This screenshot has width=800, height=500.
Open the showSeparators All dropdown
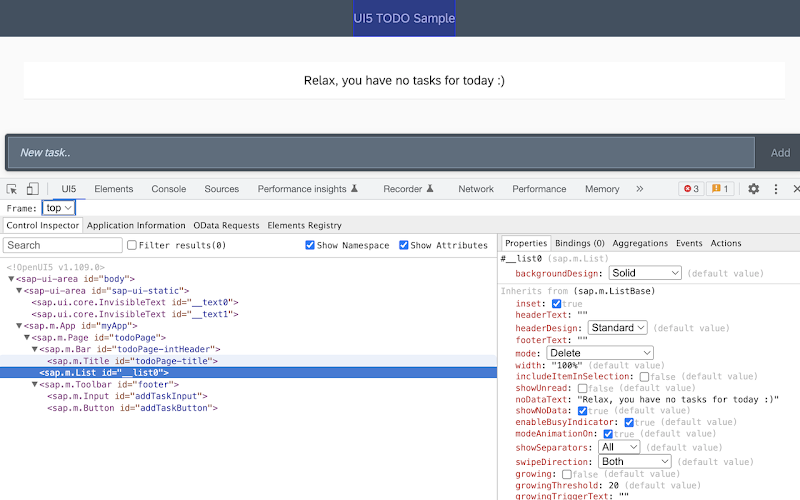(619, 447)
